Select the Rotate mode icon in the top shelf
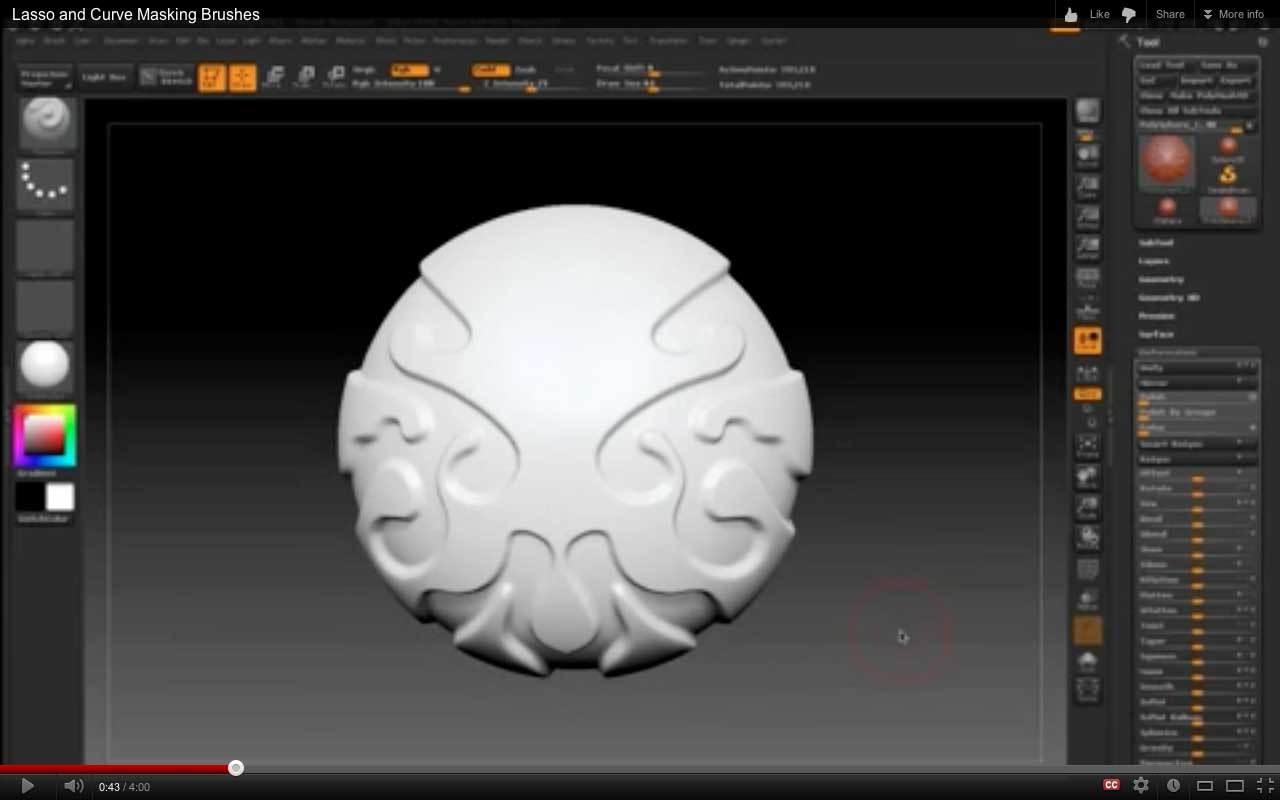The height and width of the screenshot is (800, 1280). click(335, 77)
